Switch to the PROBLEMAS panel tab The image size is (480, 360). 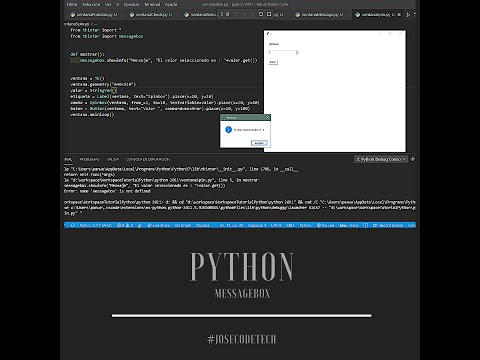[x=89, y=159]
